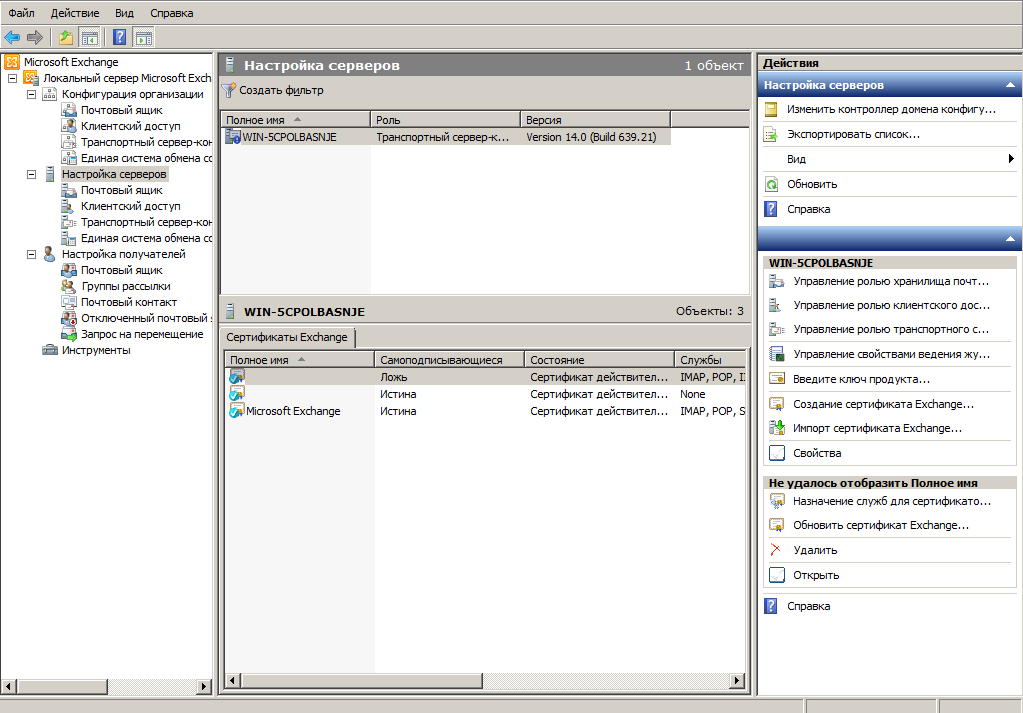Screen dimensions: 1023x713
Task: Click the tree pane scroll right arrow
Action: click(x=204, y=686)
